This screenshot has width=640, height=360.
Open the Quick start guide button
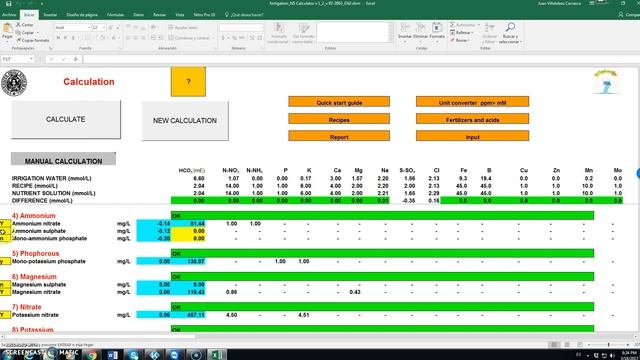(x=339, y=102)
